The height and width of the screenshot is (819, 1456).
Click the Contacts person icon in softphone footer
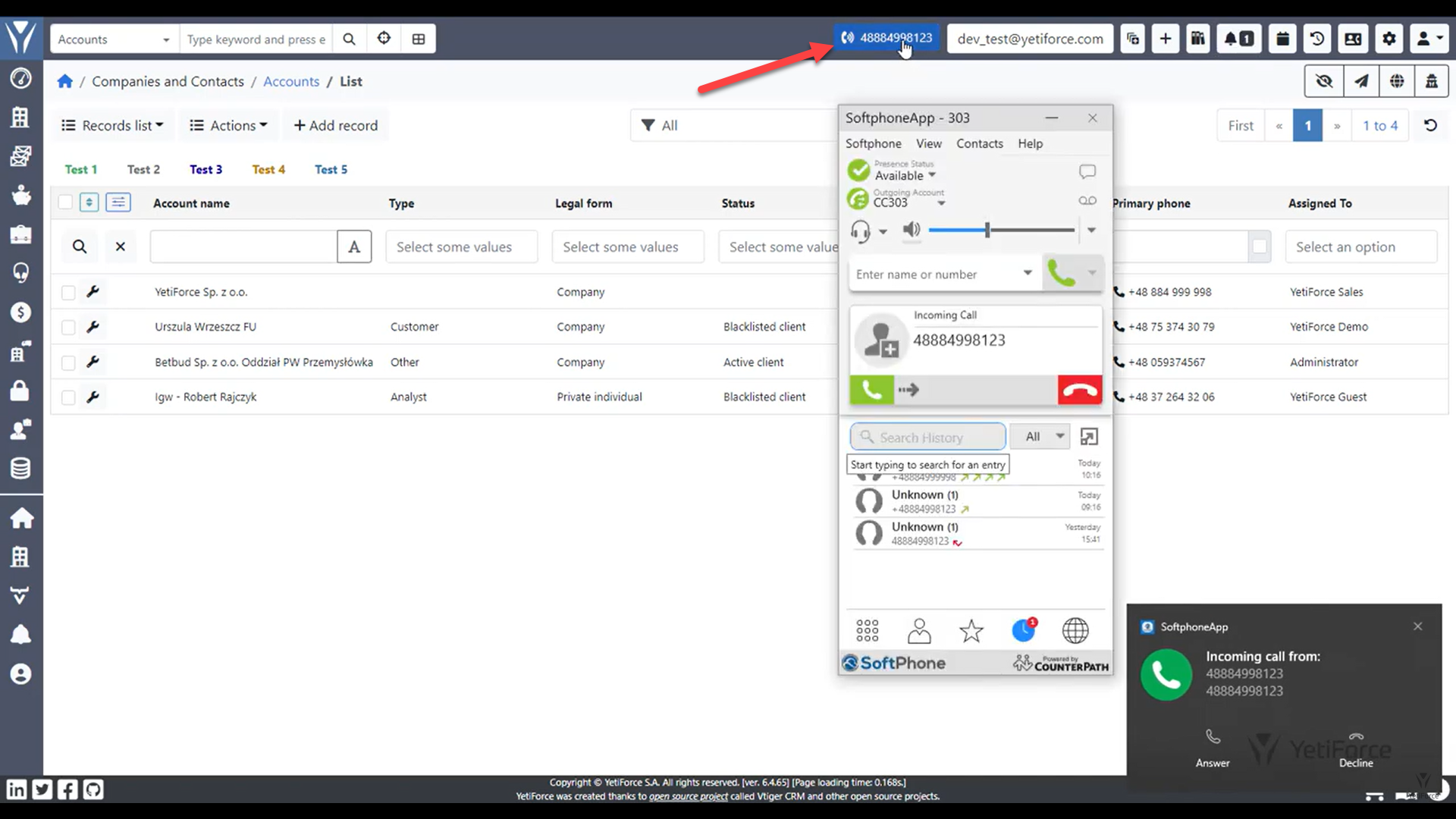(x=919, y=631)
